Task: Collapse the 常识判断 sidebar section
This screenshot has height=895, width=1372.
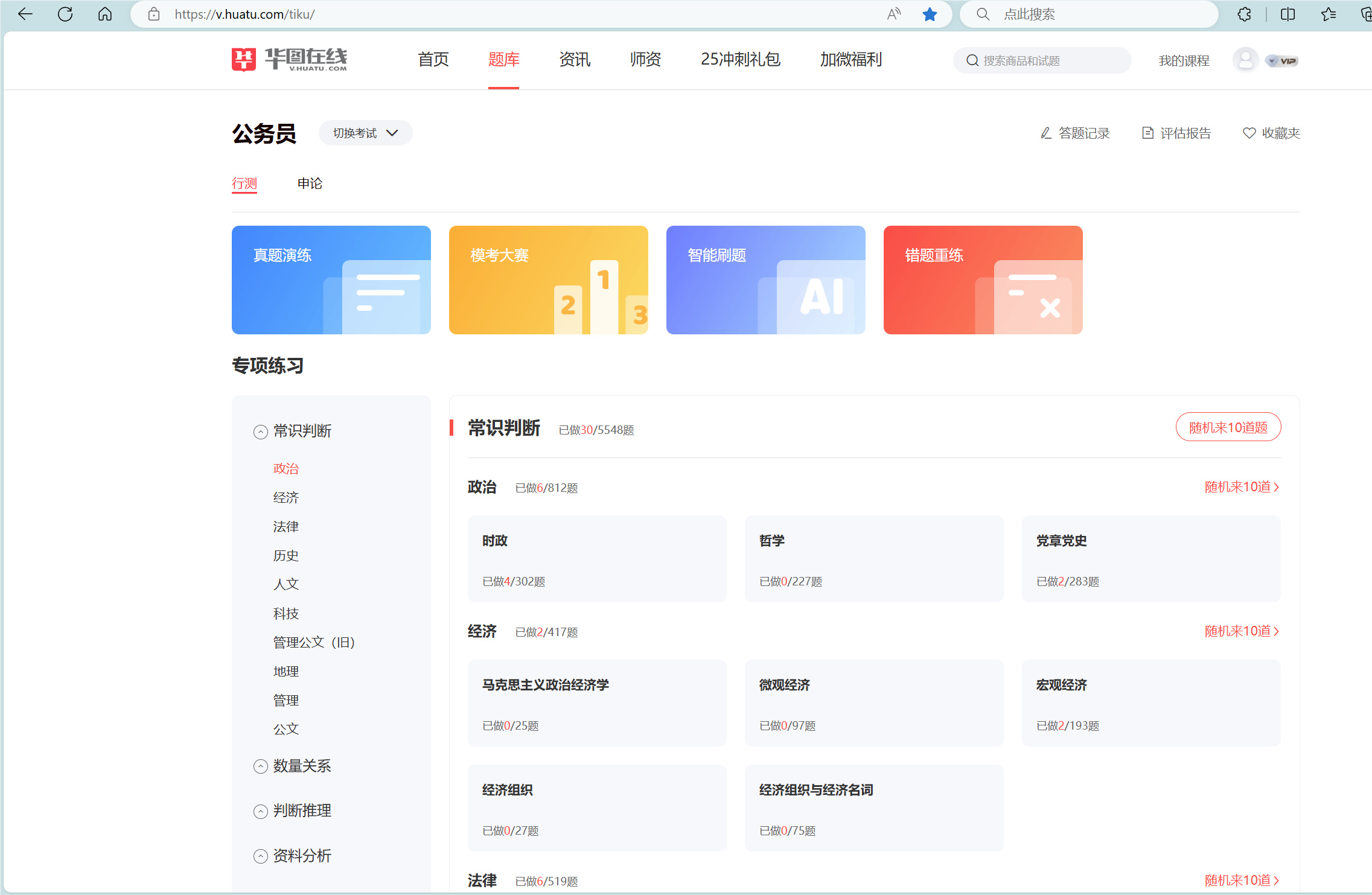Action: [261, 432]
